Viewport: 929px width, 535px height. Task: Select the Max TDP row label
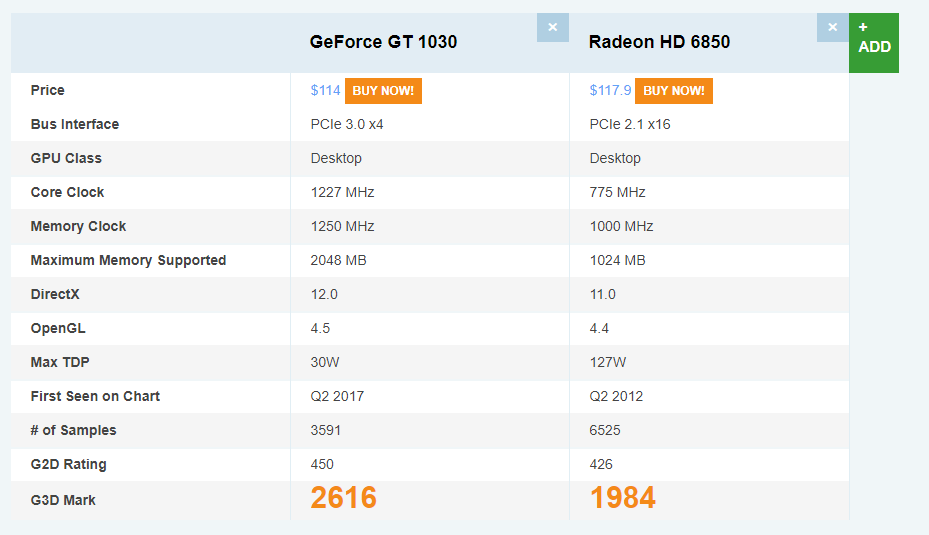tap(60, 362)
